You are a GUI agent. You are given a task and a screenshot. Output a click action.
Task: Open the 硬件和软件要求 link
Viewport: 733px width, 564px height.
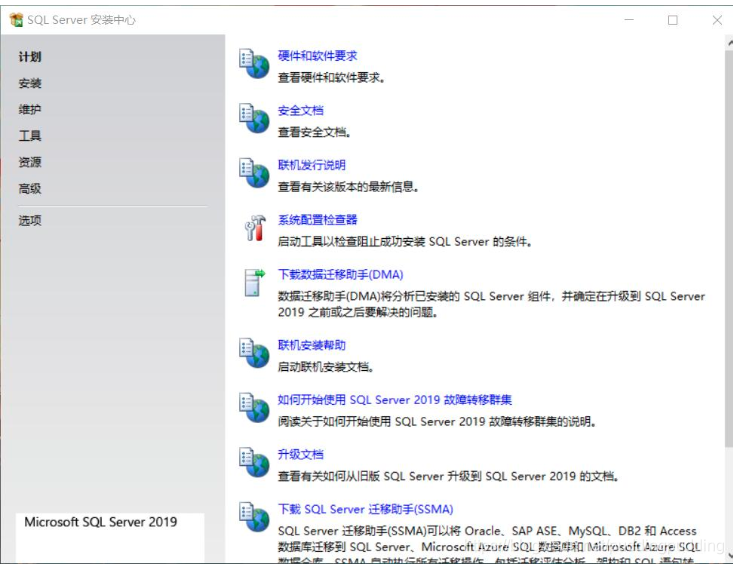[x=317, y=56]
